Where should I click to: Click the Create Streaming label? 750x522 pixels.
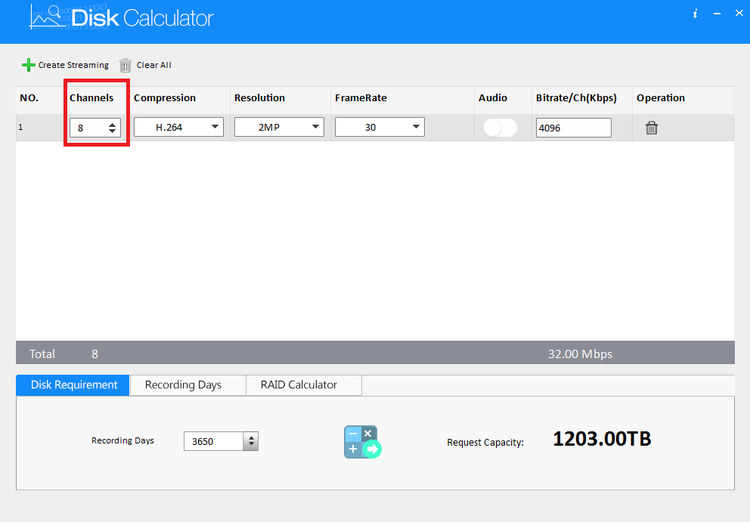coord(73,65)
